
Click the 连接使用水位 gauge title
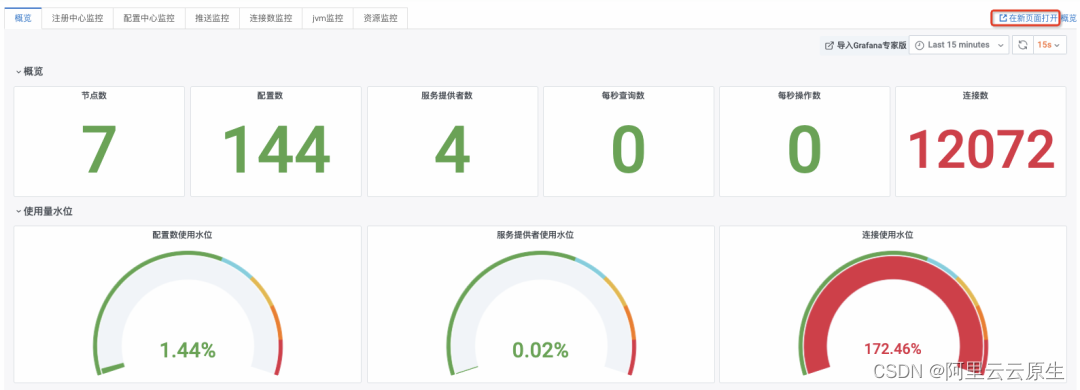coord(887,235)
